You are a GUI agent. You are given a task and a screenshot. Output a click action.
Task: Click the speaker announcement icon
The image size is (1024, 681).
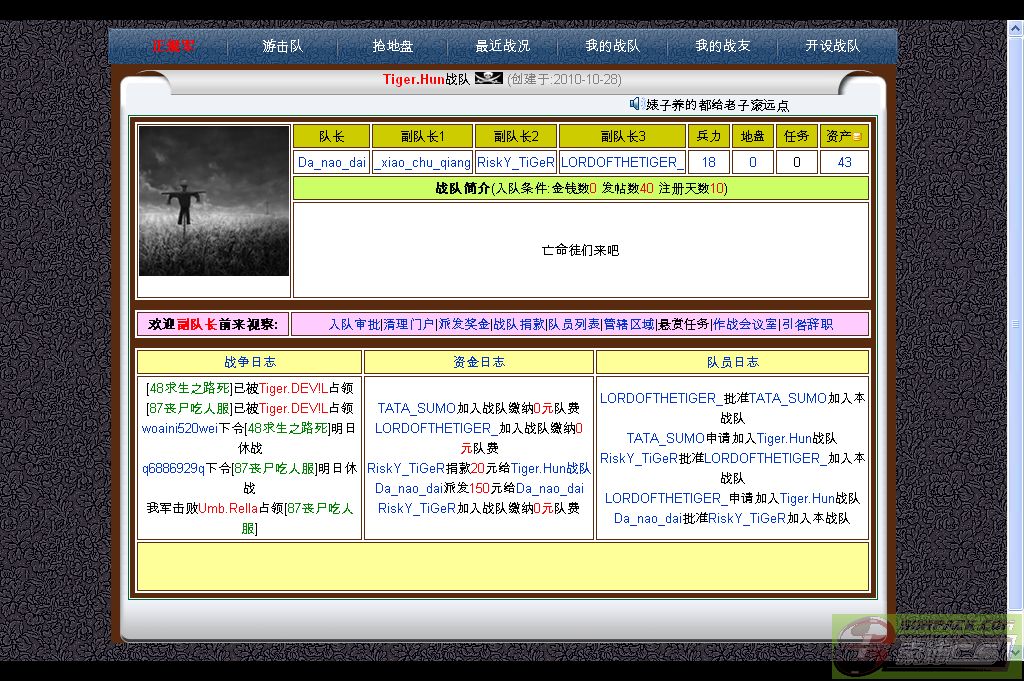635,104
